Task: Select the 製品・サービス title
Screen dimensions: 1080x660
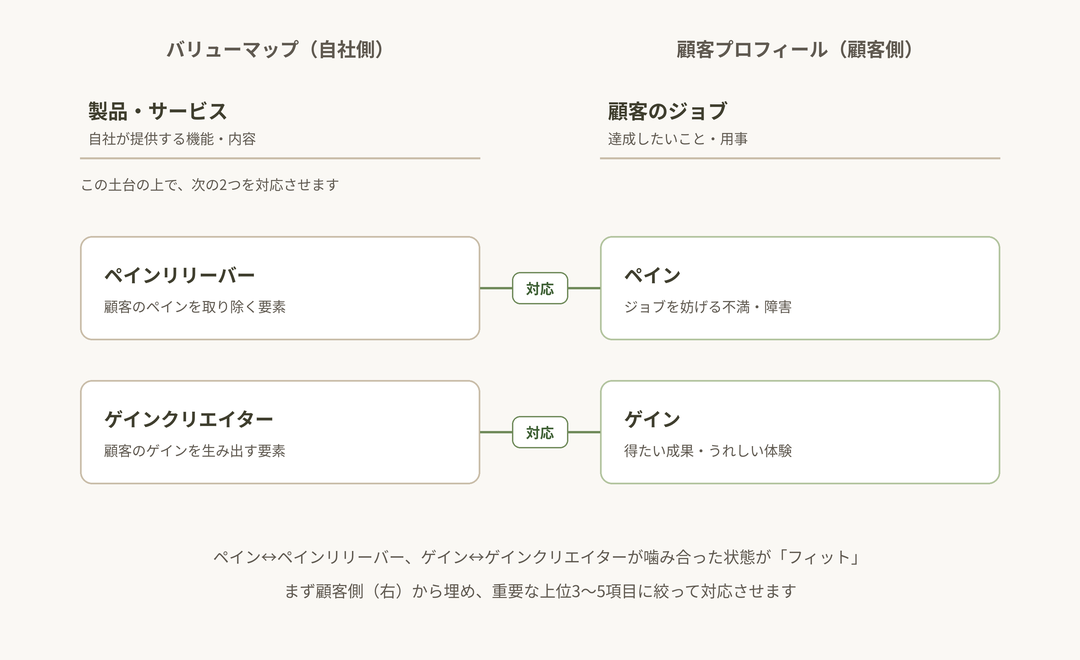Action: tap(158, 111)
